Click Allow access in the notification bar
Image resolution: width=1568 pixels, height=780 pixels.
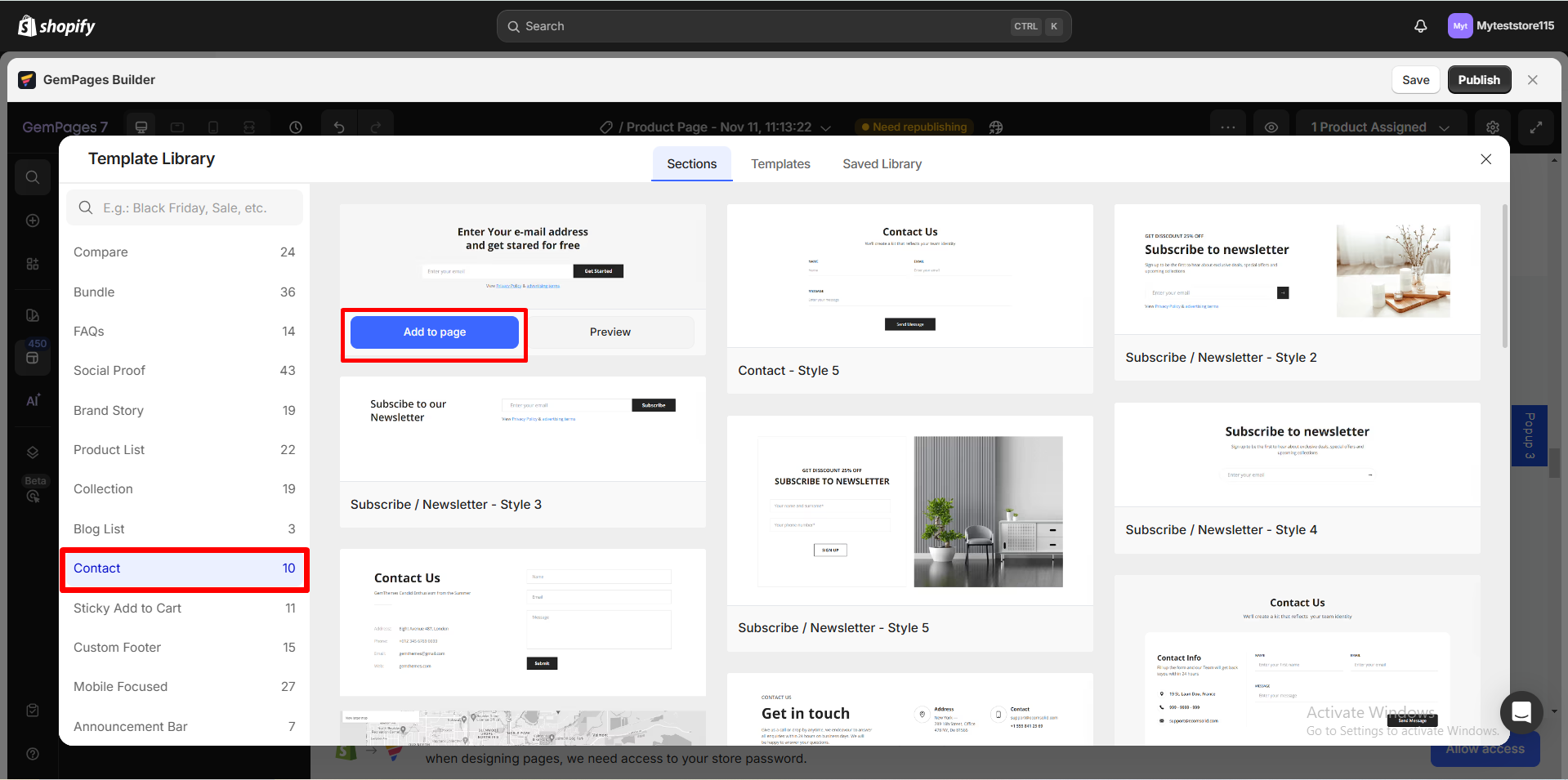1484,748
